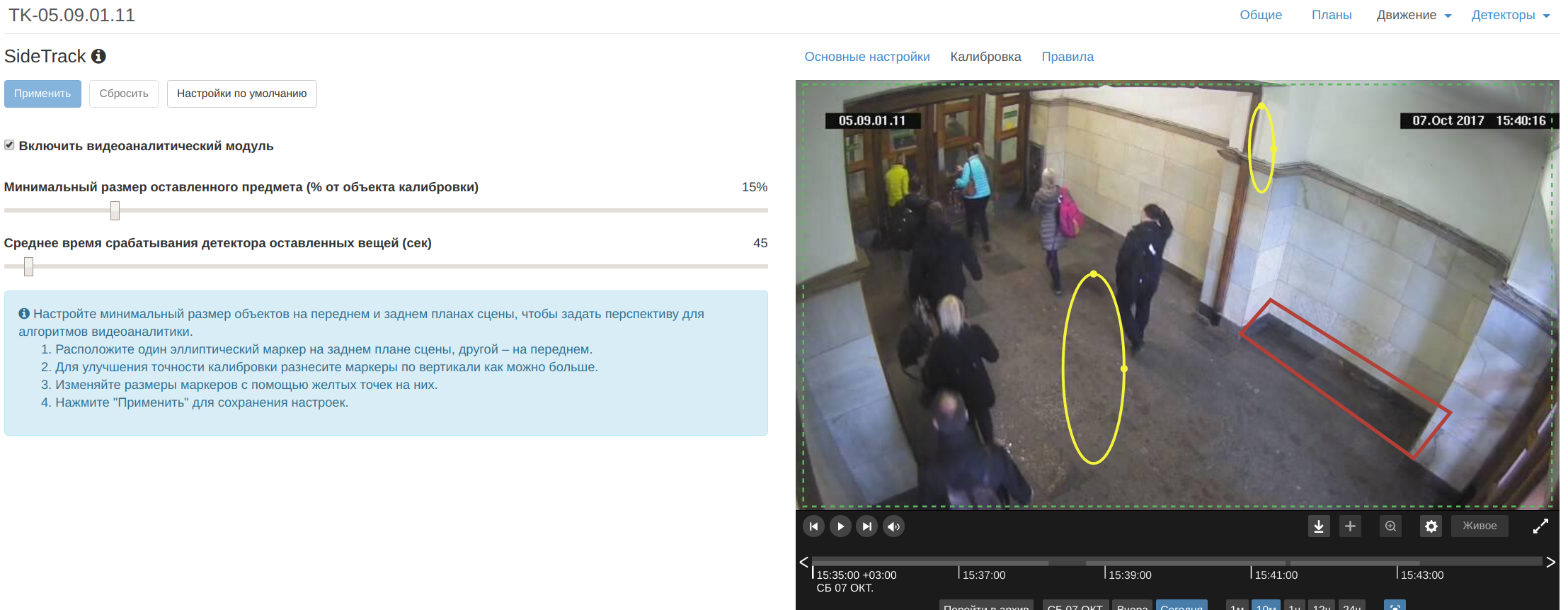The width and height of the screenshot is (1568, 610).
Task: Click the detector trigger time slider handle
Action: pos(28,266)
